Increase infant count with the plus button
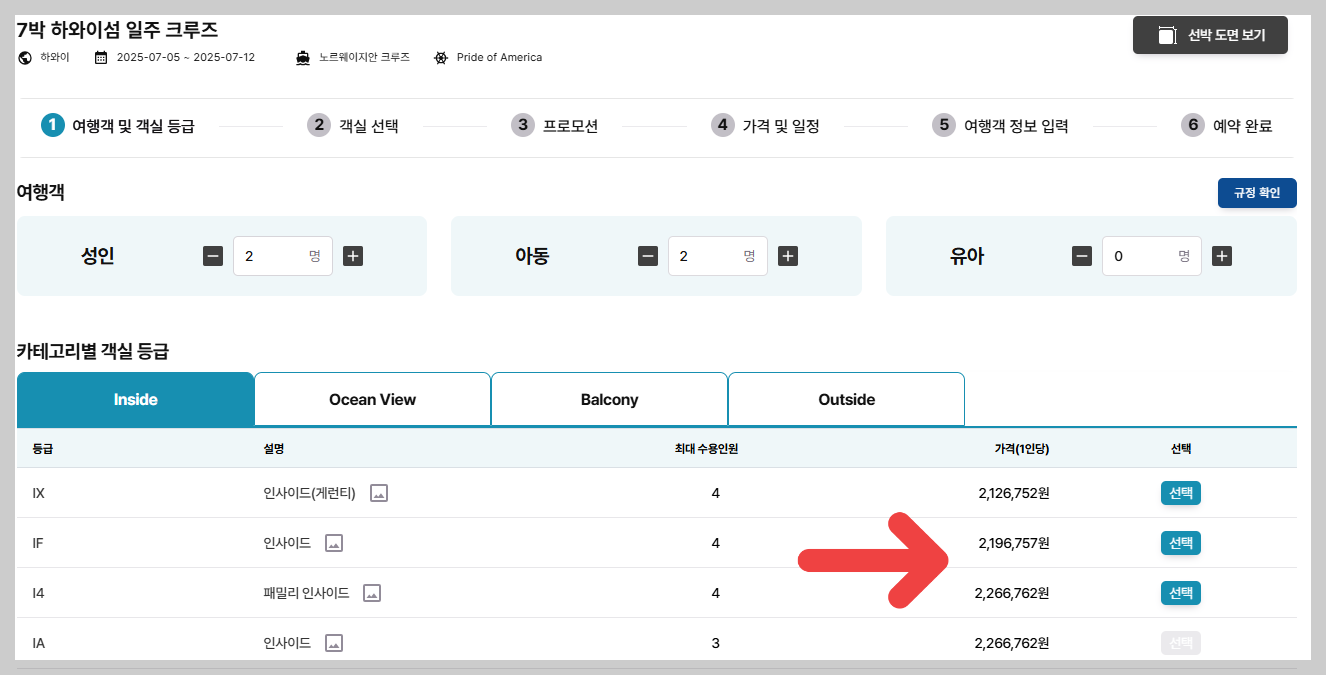Image resolution: width=1326 pixels, height=675 pixels. [1221, 255]
